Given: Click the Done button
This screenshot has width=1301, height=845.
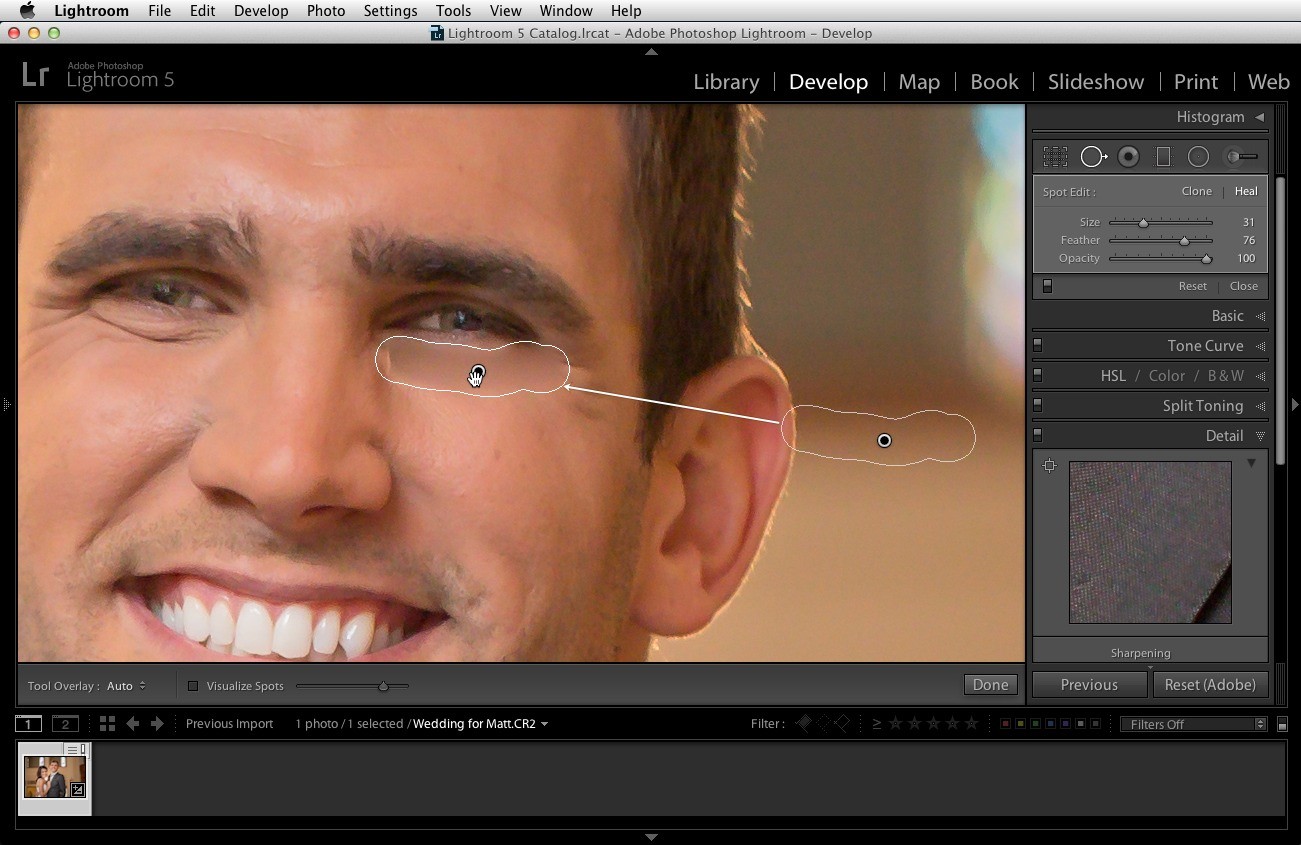Looking at the screenshot, I should (x=990, y=685).
